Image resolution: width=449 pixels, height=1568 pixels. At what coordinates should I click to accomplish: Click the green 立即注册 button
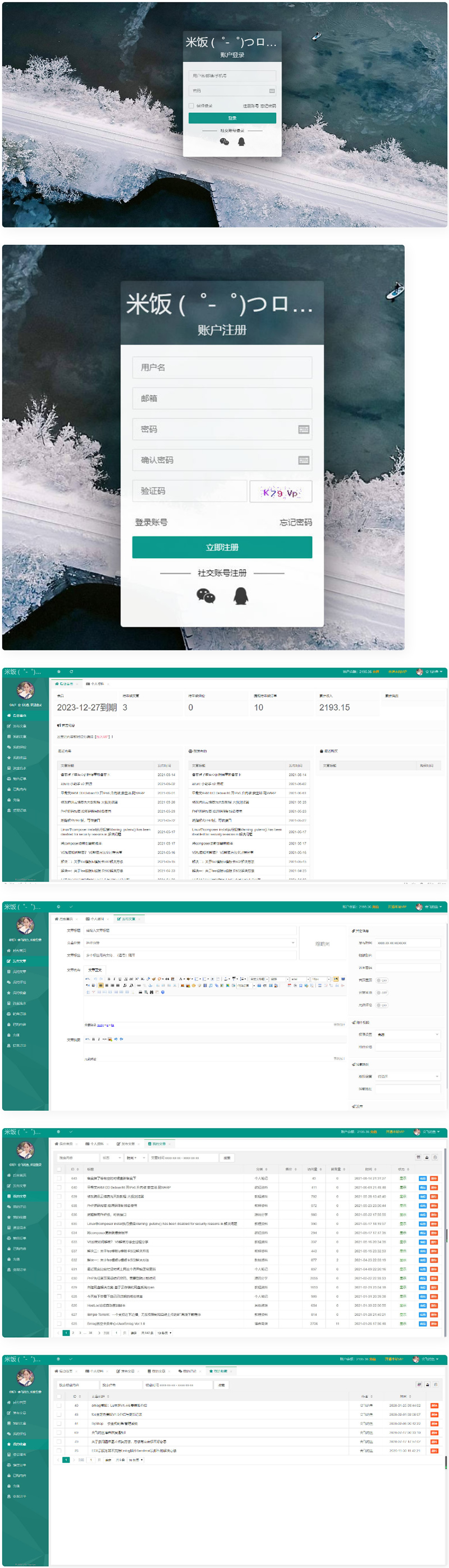tap(222, 547)
